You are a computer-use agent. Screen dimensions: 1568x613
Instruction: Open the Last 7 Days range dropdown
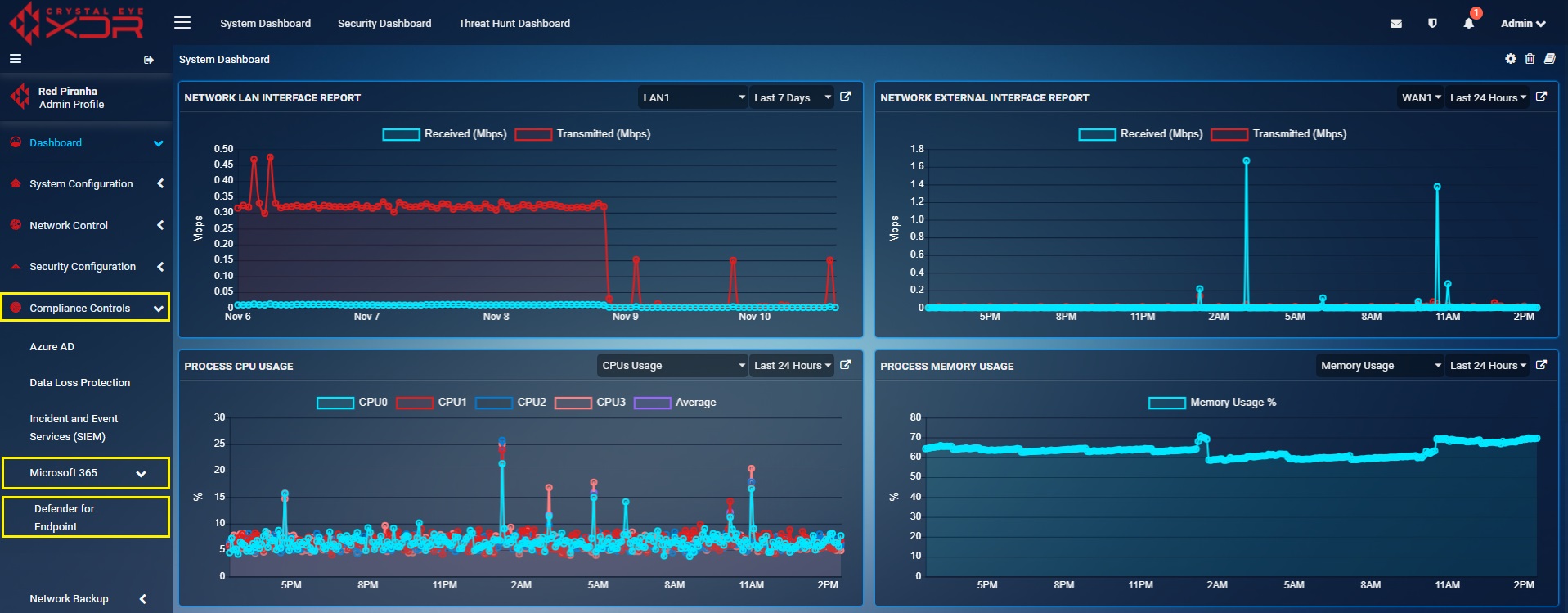click(x=792, y=97)
